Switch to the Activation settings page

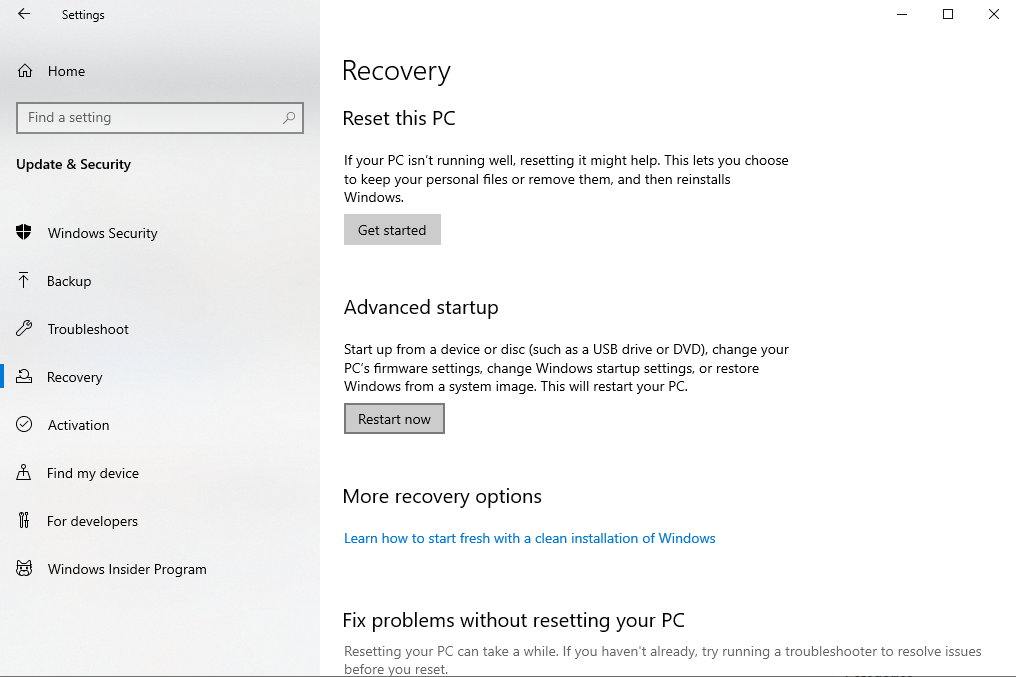(78, 425)
